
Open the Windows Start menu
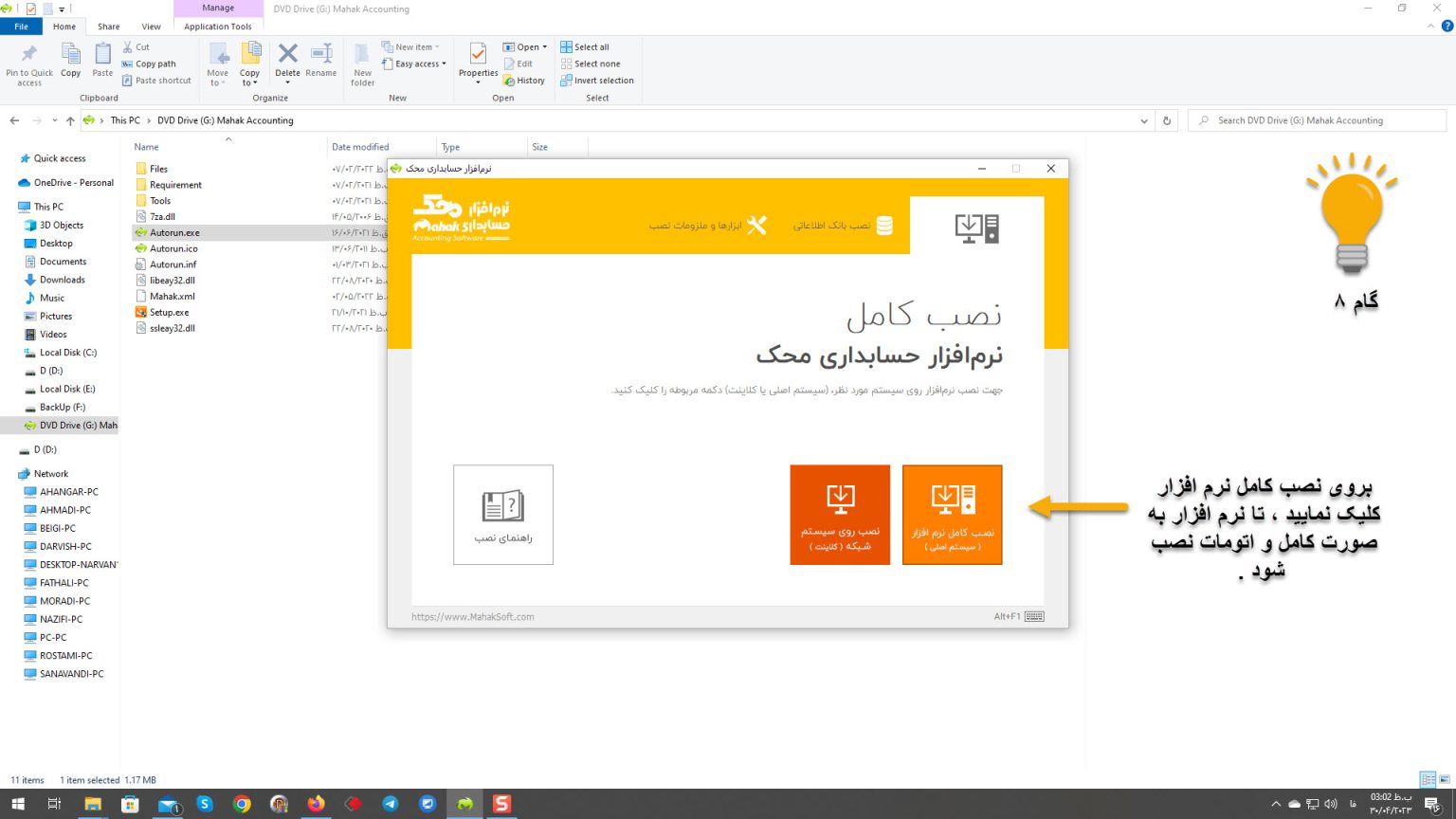point(18,804)
